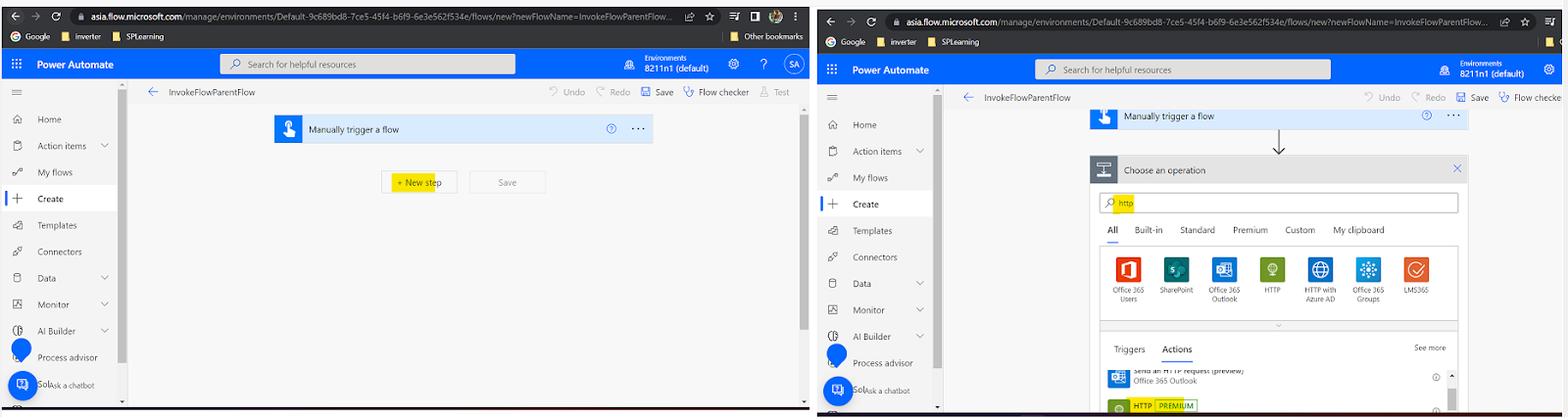Expand the connector list with the down chevron

(1278, 325)
